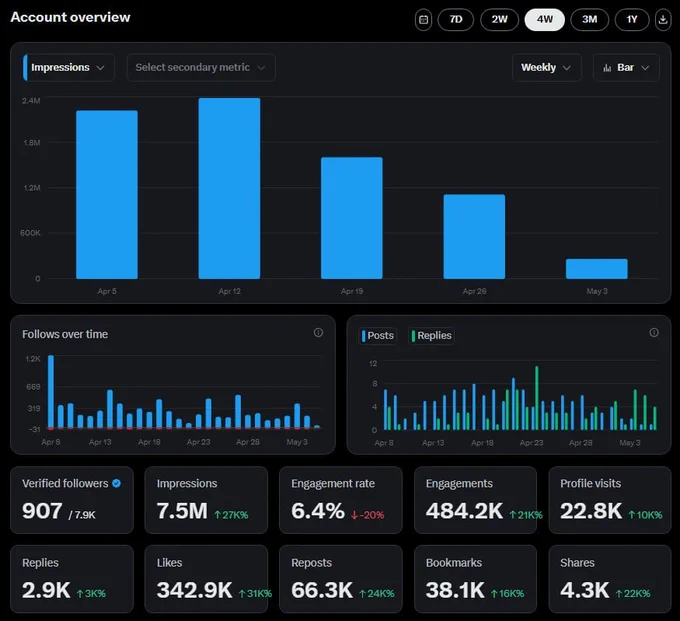The width and height of the screenshot is (680, 621).
Task: Open the Likes 342.9K card
Action: 206,579
